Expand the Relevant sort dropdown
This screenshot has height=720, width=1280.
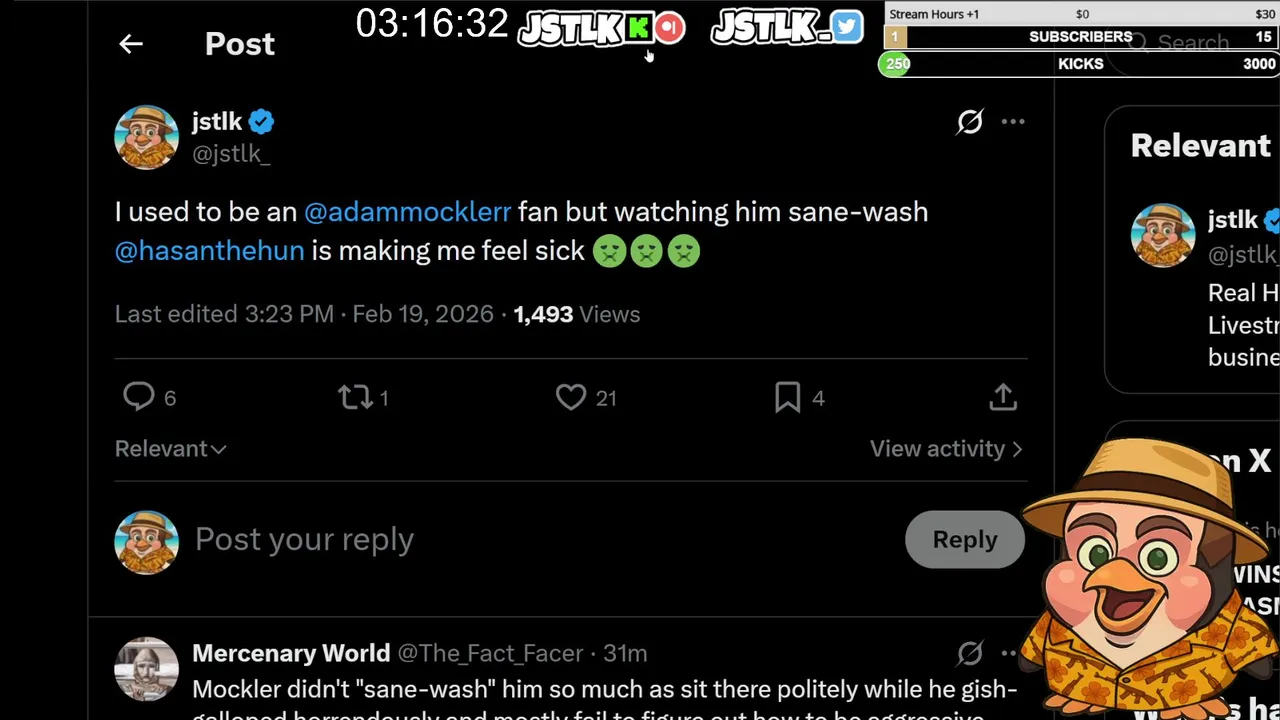pos(171,449)
